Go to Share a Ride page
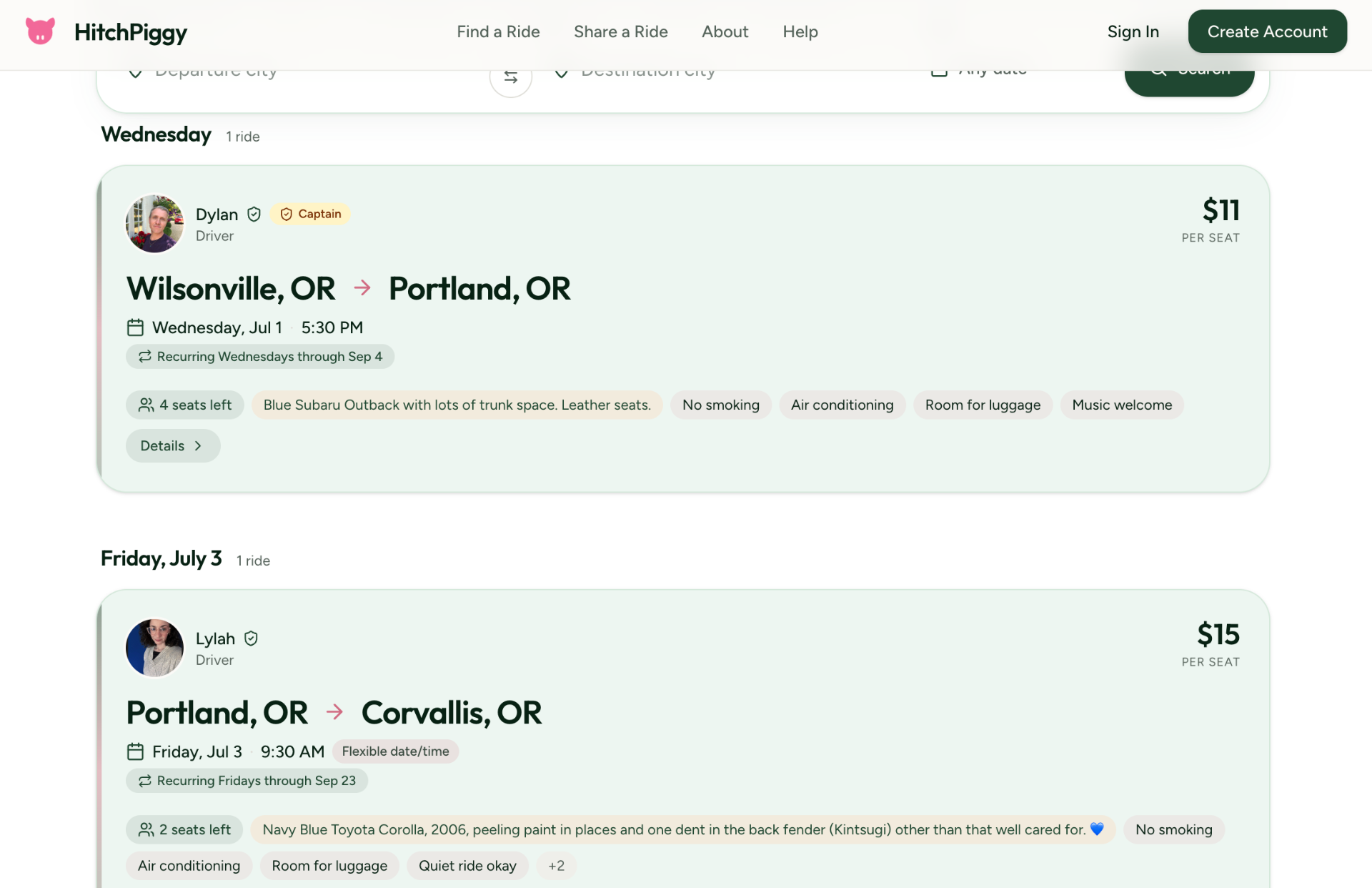The width and height of the screenshot is (1372, 888). pyautogui.click(x=620, y=31)
